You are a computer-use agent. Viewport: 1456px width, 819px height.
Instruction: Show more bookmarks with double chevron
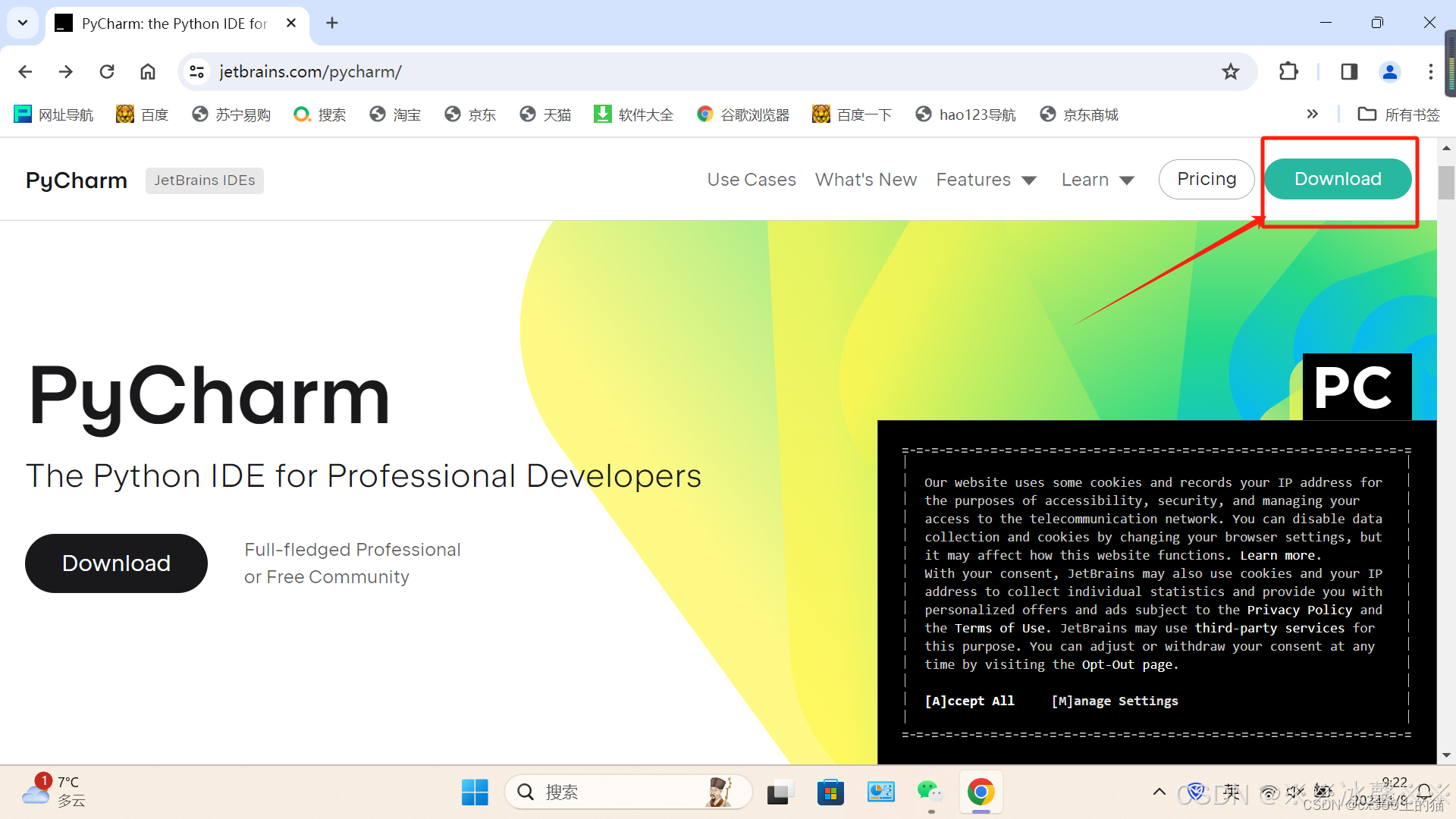click(x=1312, y=115)
